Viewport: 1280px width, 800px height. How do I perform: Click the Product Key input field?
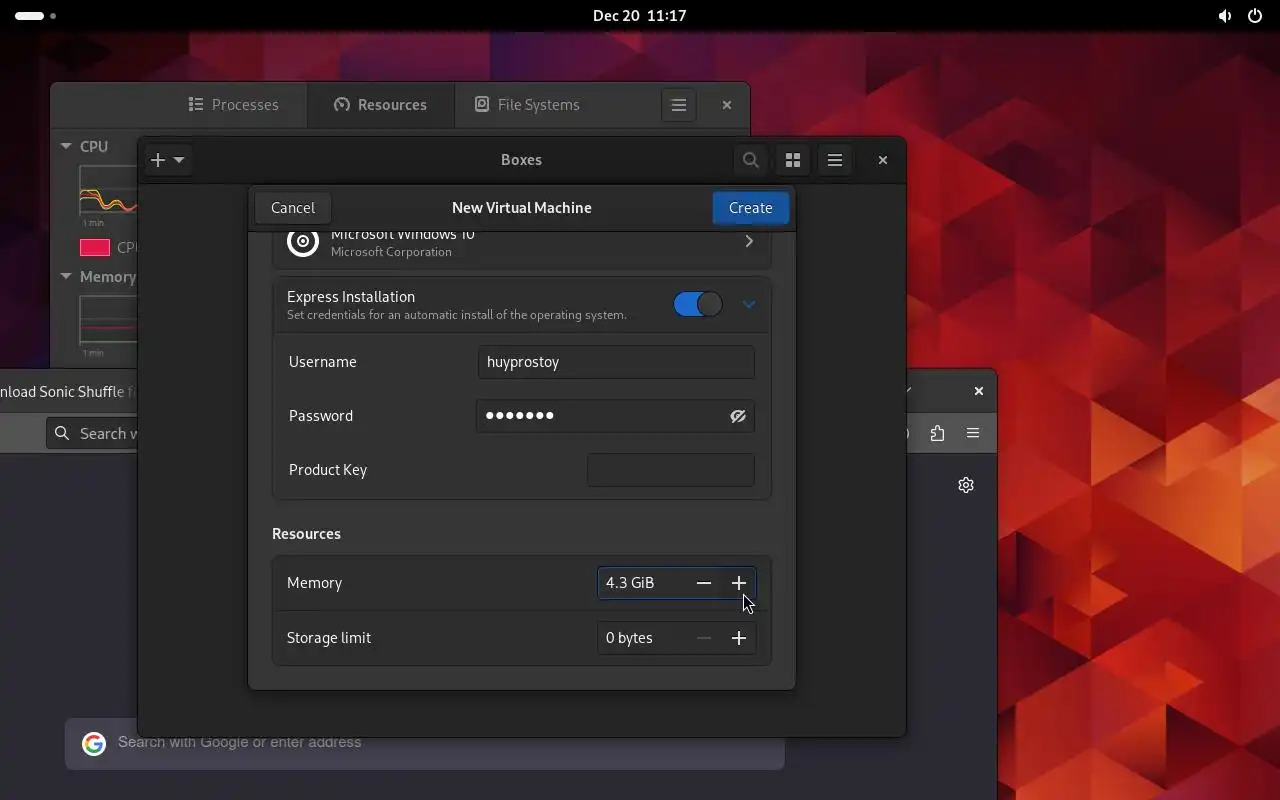pos(671,470)
